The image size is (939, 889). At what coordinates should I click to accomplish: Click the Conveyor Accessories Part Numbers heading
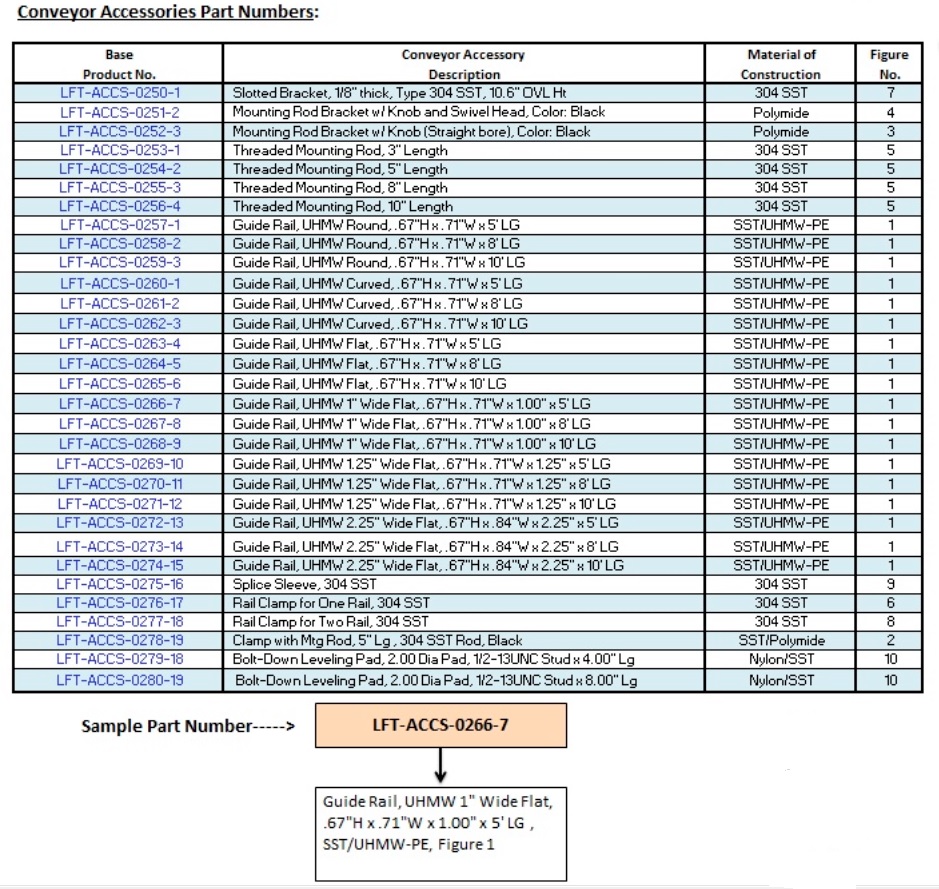click(x=168, y=13)
